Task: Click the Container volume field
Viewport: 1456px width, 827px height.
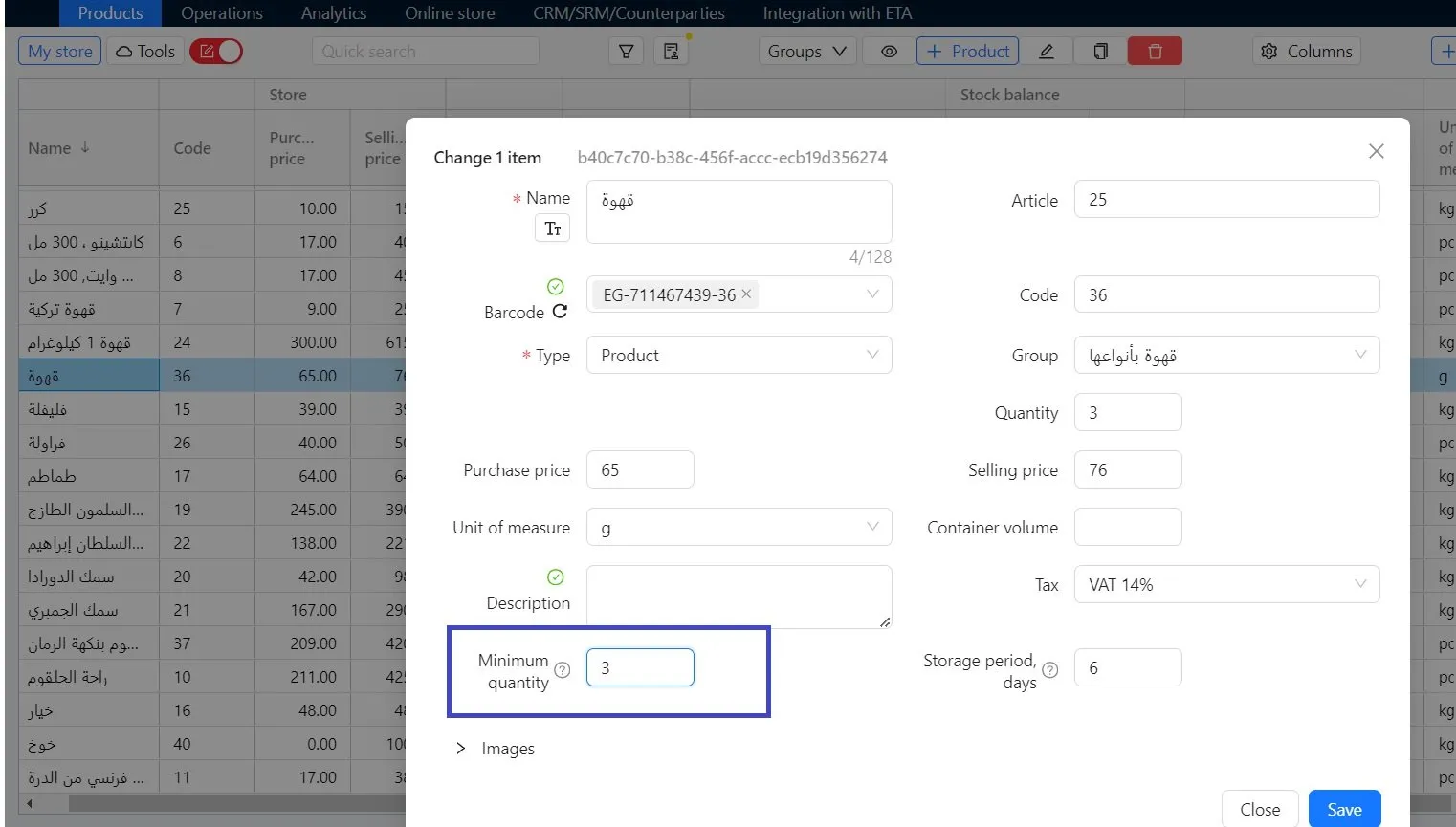Action: (1128, 527)
